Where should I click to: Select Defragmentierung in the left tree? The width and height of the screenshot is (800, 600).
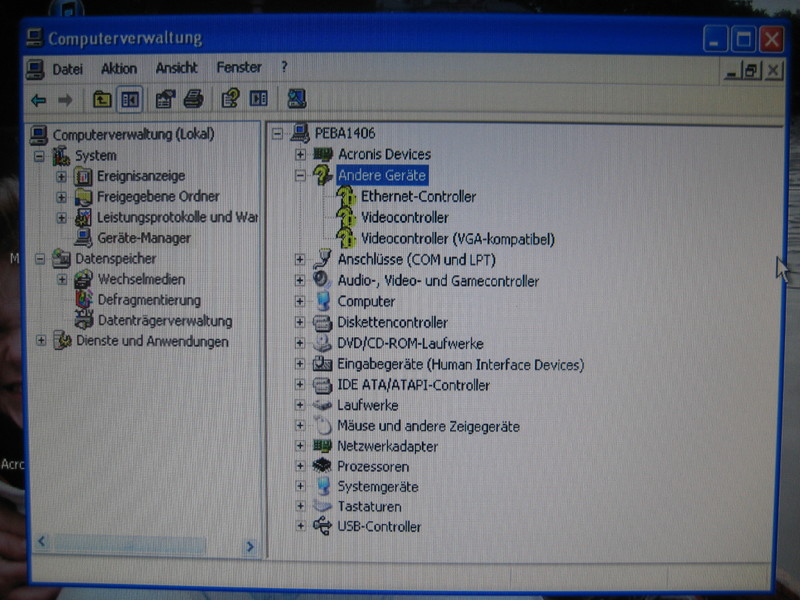148,300
